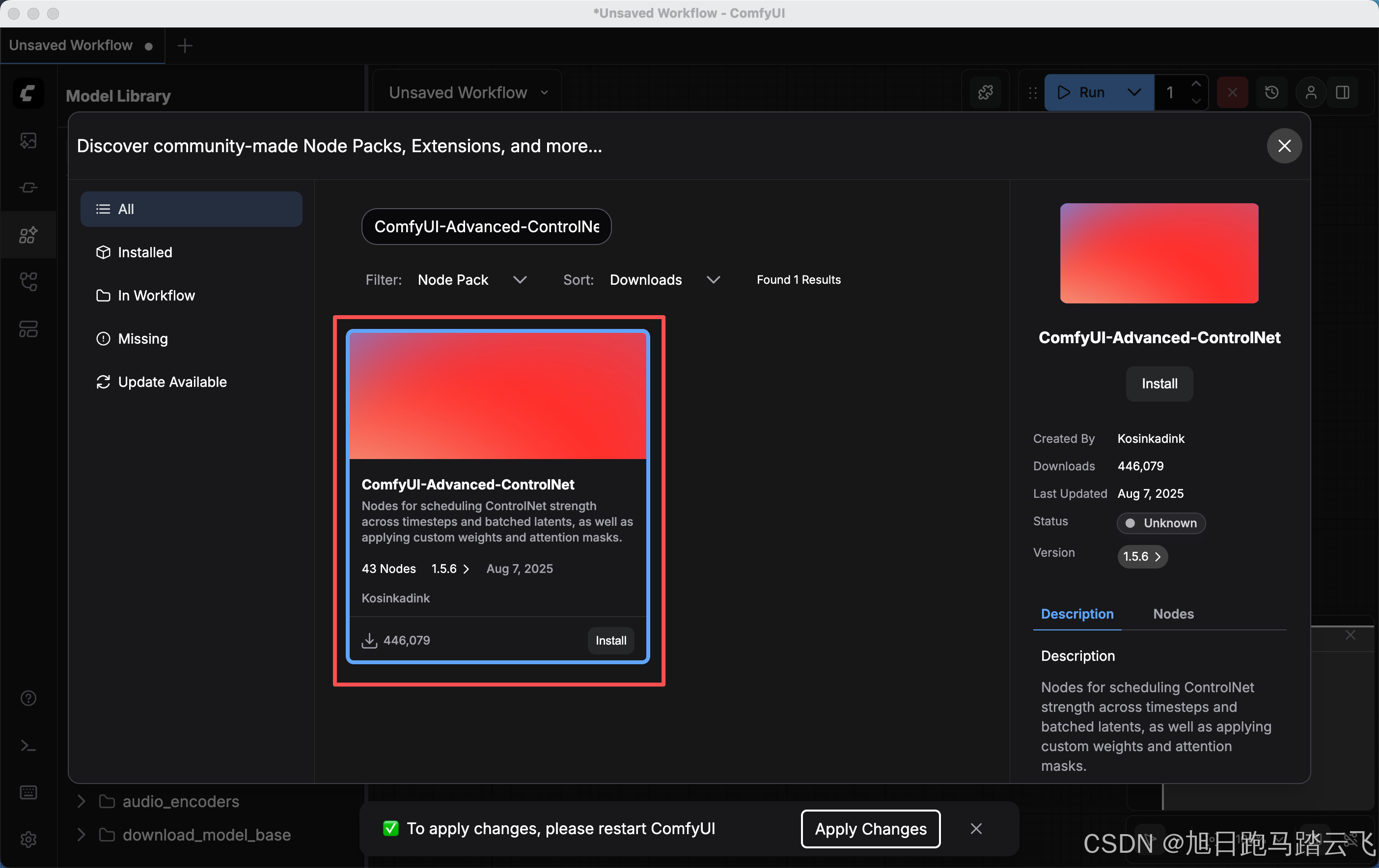Open the settings gear icon
The image size is (1379, 868).
click(x=28, y=840)
